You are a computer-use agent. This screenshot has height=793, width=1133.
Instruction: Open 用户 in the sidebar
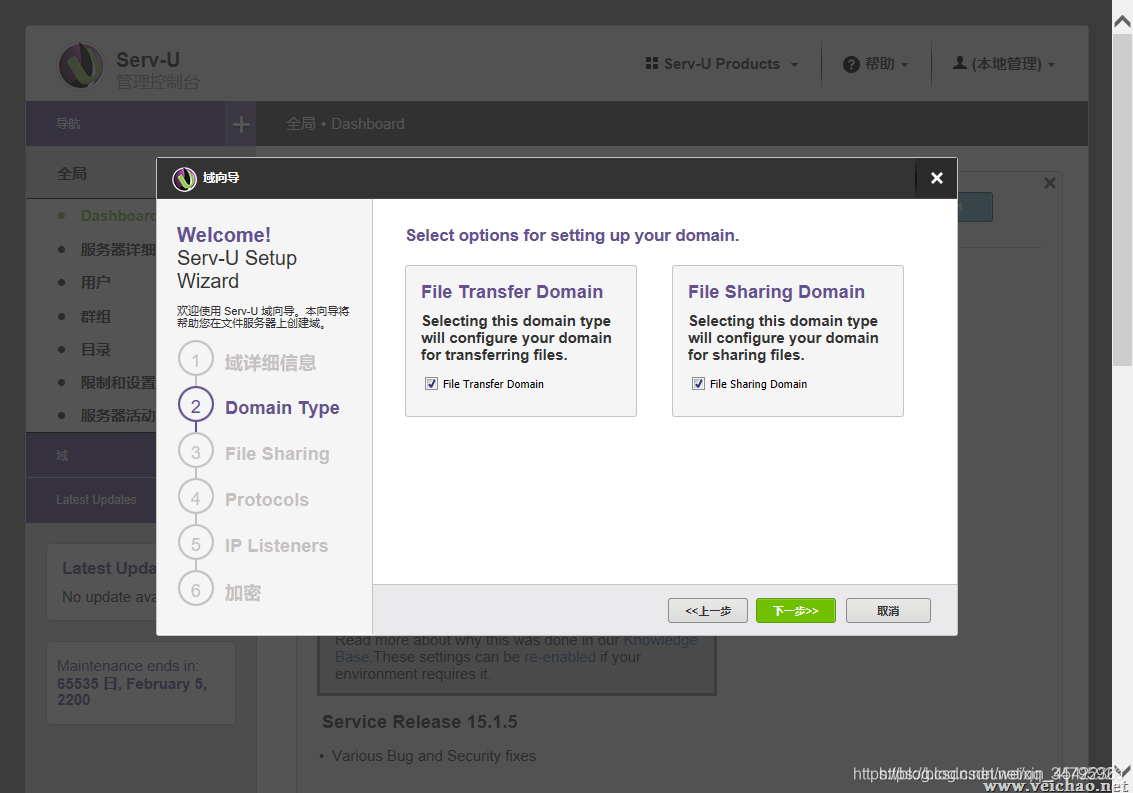[95, 283]
